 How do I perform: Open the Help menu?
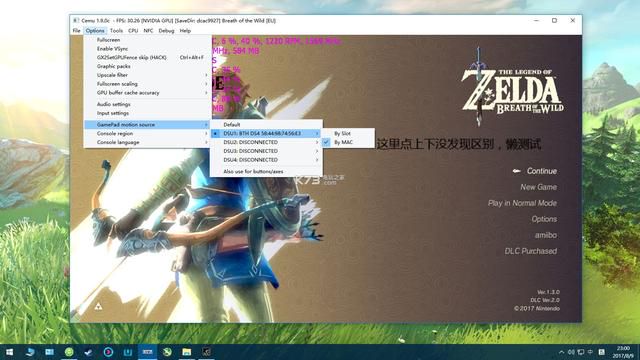click(x=185, y=31)
